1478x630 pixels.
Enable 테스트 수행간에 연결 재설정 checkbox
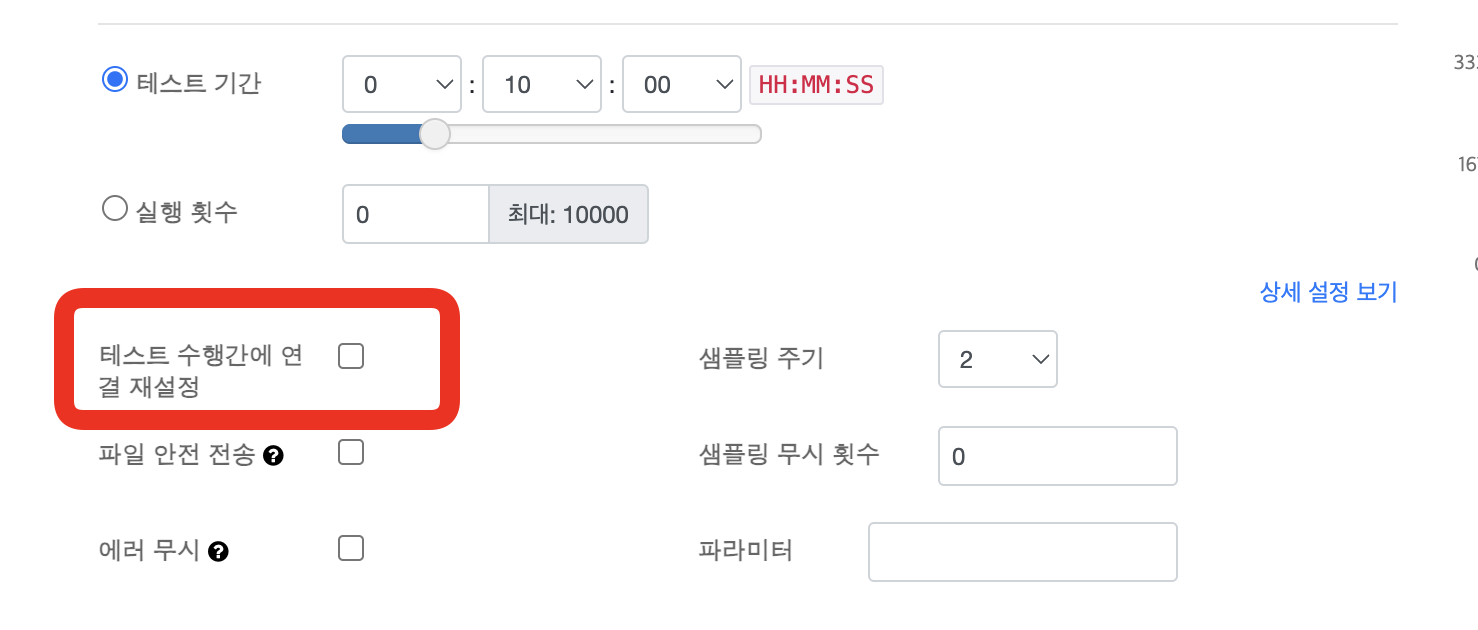[x=351, y=356]
